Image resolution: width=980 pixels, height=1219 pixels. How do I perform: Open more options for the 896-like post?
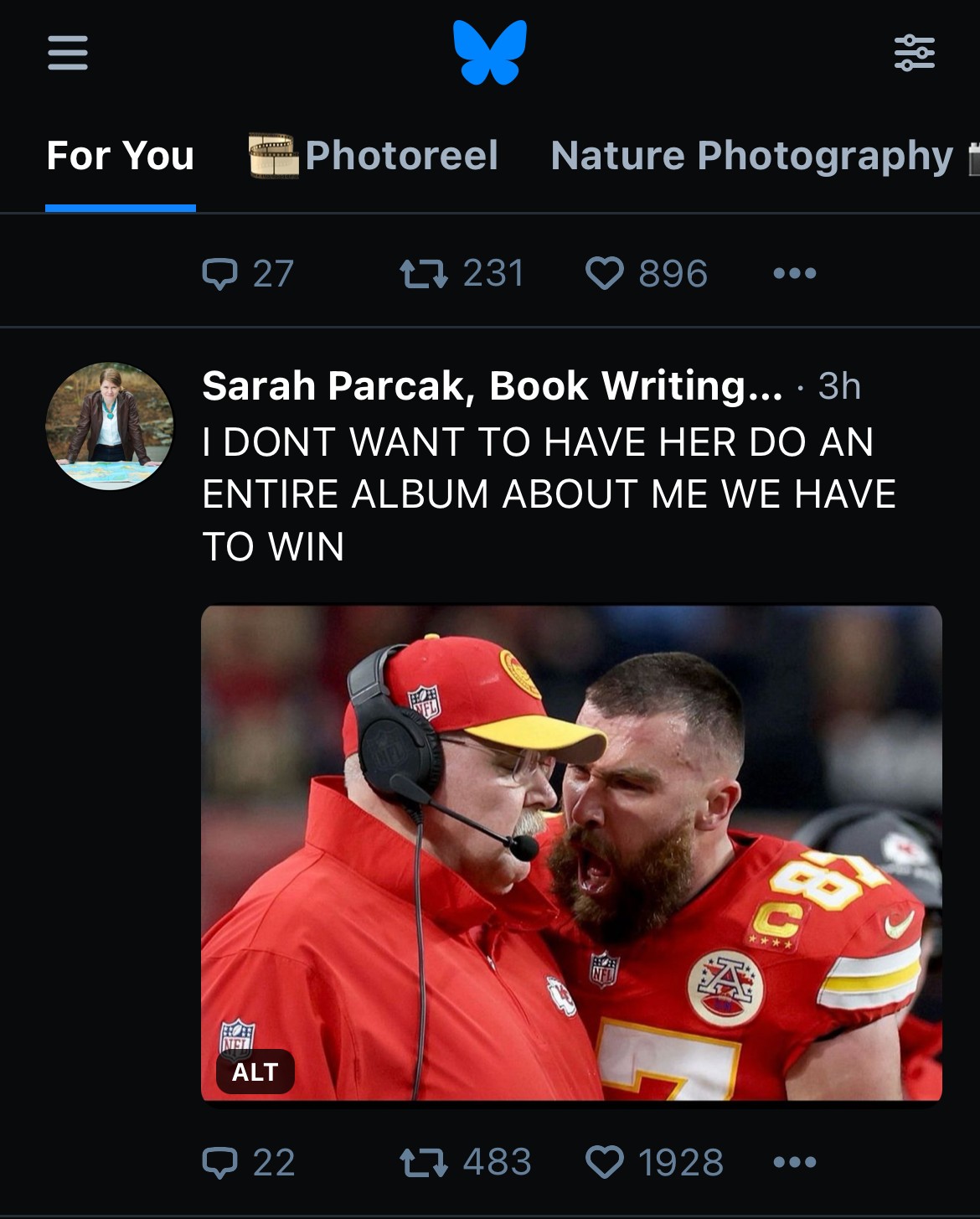(794, 274)
